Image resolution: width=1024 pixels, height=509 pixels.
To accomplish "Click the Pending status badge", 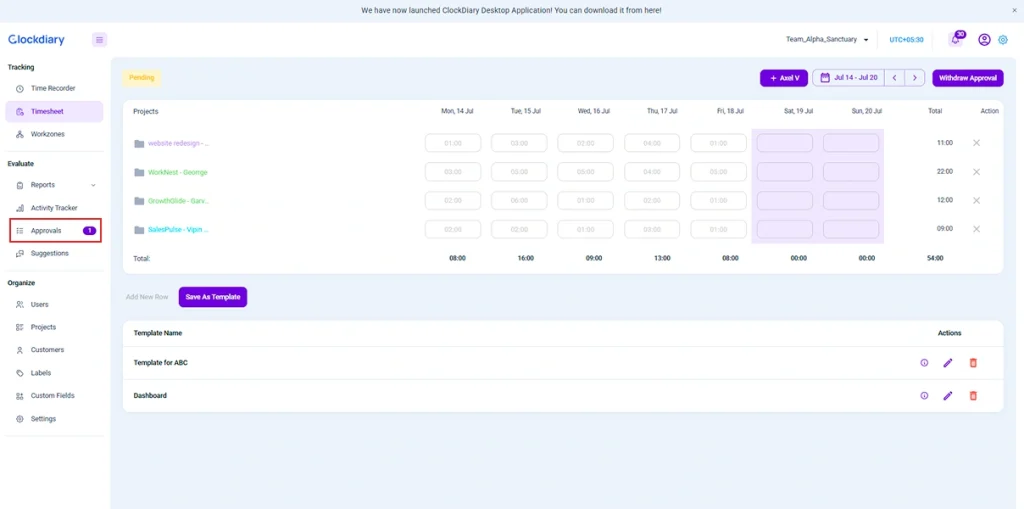I will tap(142, 78).
